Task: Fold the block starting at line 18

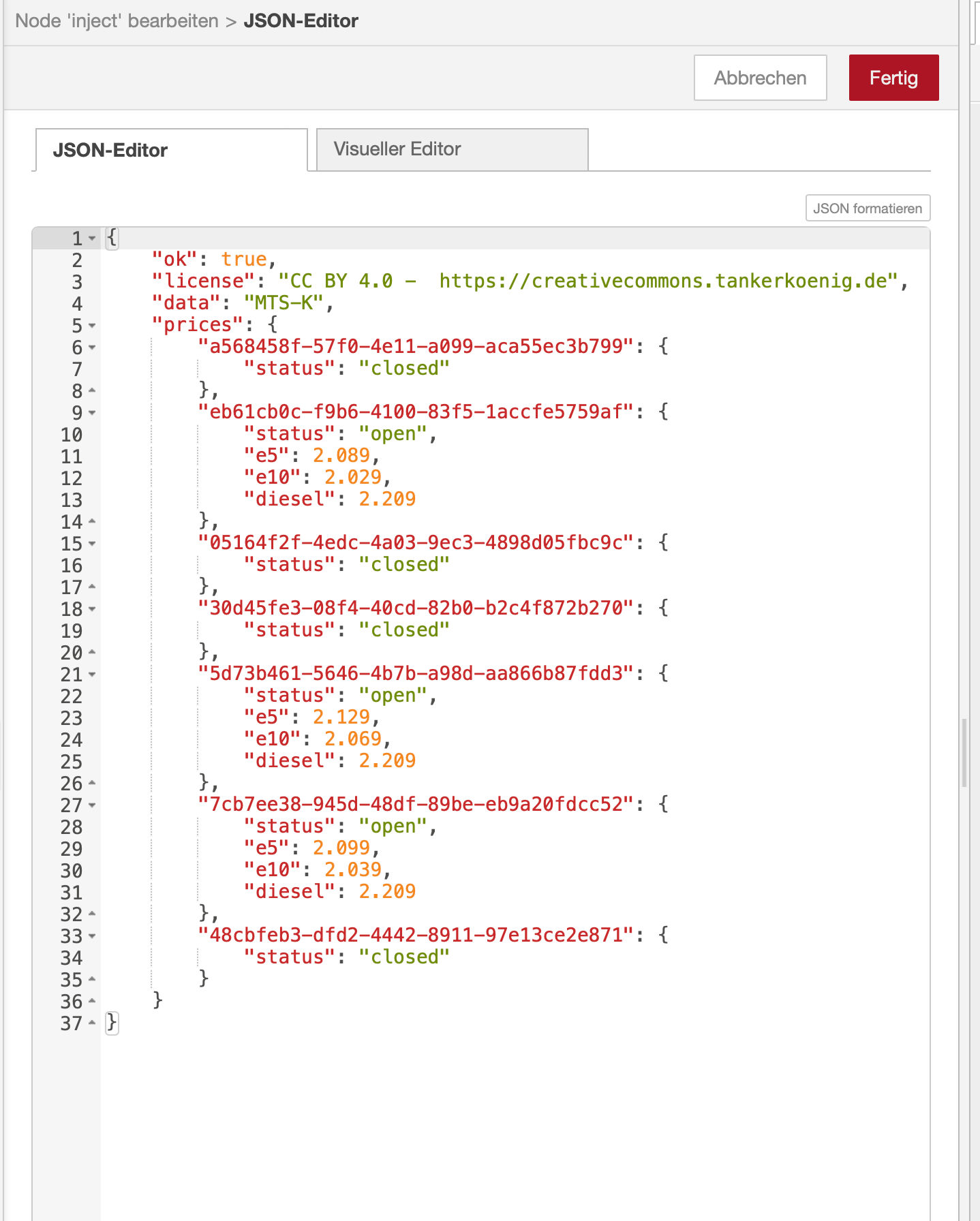Action: pyautogui.click(x=92, y=609)
